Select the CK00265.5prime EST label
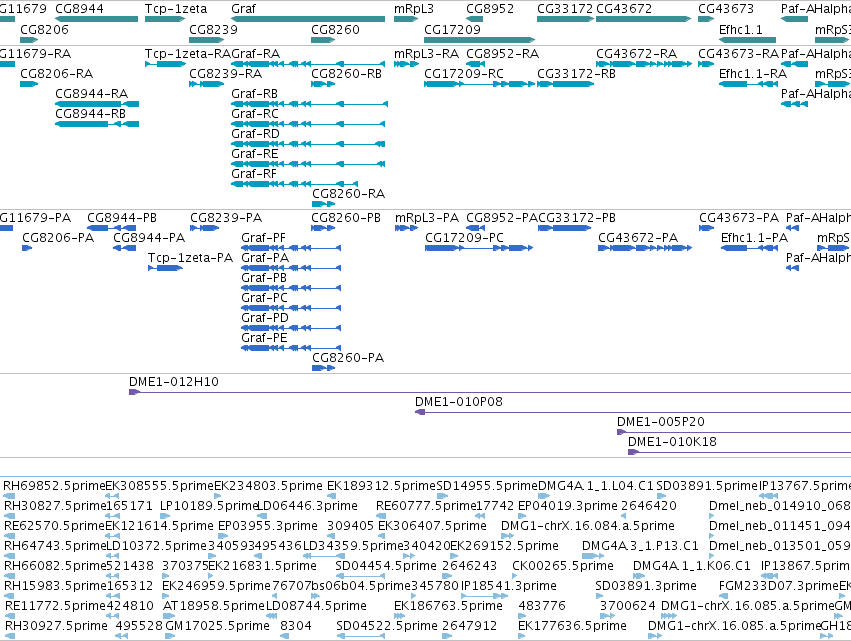Image resolution: width=851 pixels, height=641 pixels. [563, 566]
